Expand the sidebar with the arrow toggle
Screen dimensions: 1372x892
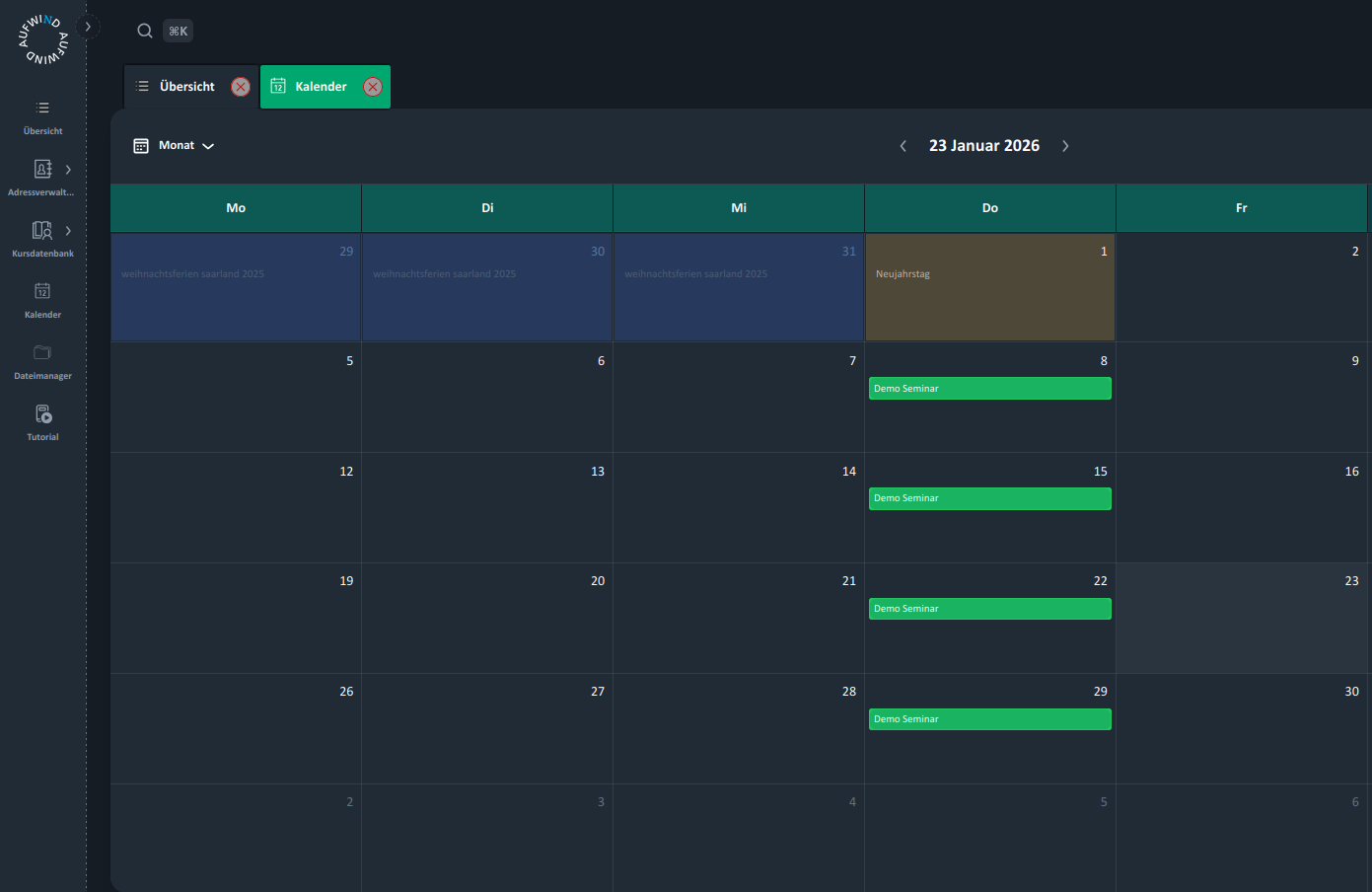pyautogui.click(x=88, y=27)
